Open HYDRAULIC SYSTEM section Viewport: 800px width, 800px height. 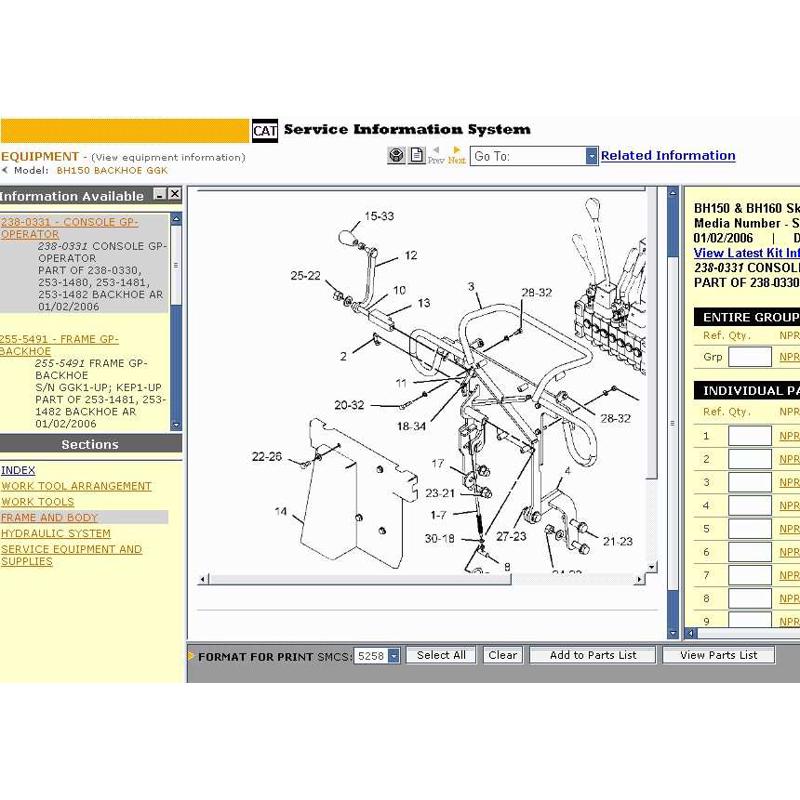pos(56,534)
